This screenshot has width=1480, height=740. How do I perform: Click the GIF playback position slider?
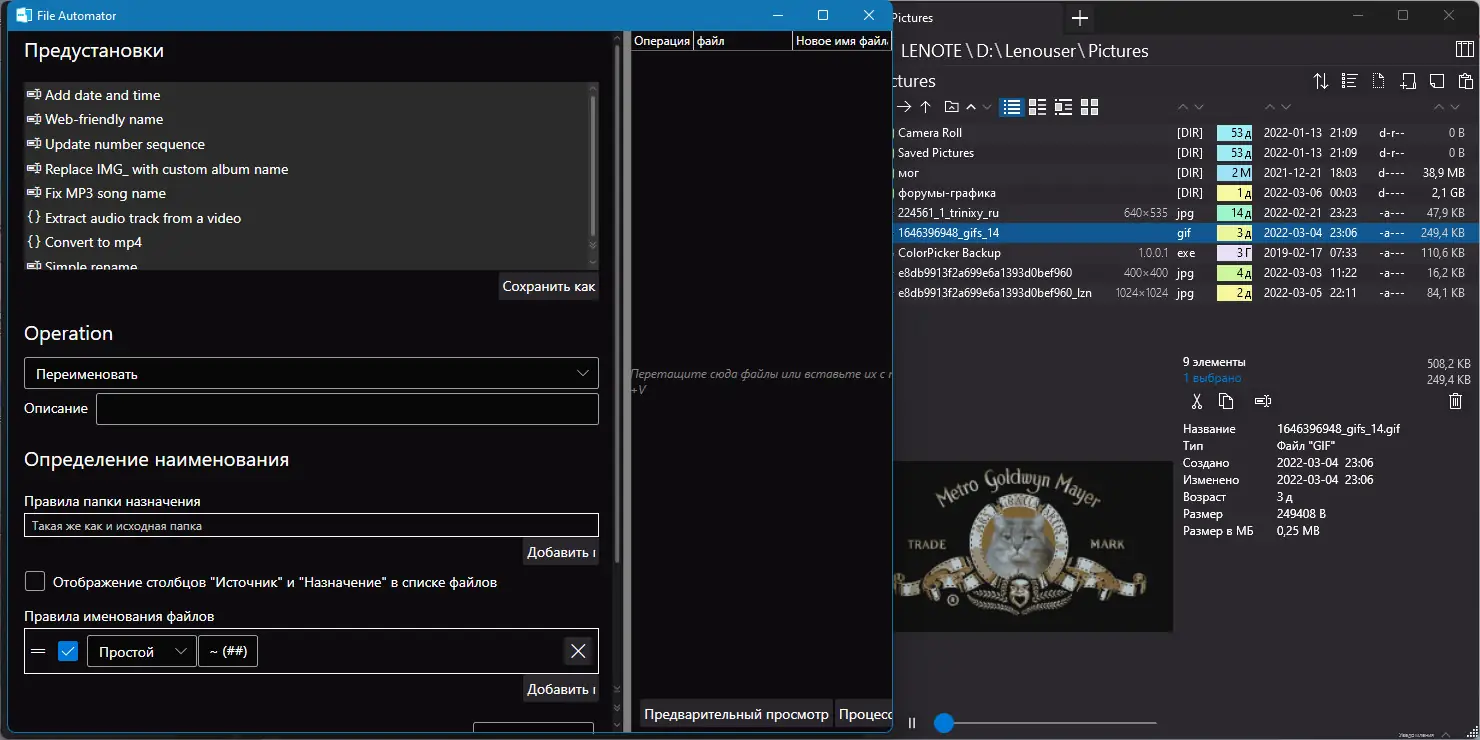1046,723
